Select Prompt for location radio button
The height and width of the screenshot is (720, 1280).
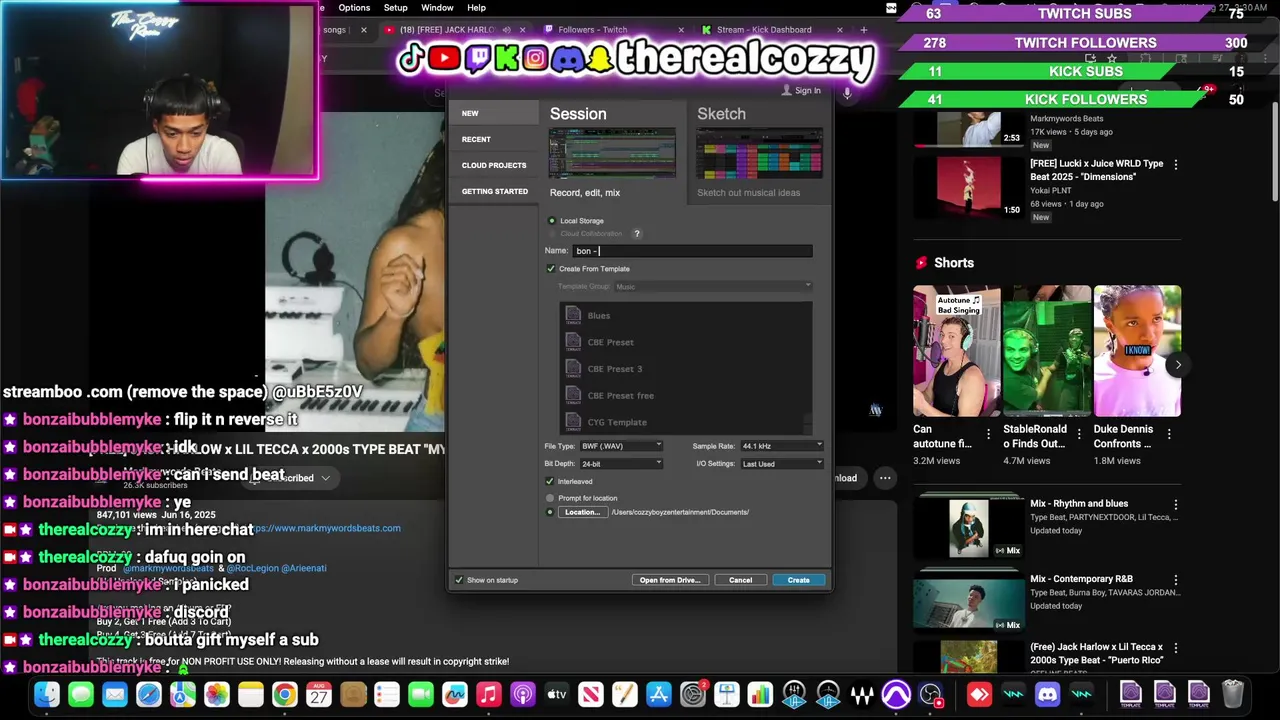pos(550,498)
